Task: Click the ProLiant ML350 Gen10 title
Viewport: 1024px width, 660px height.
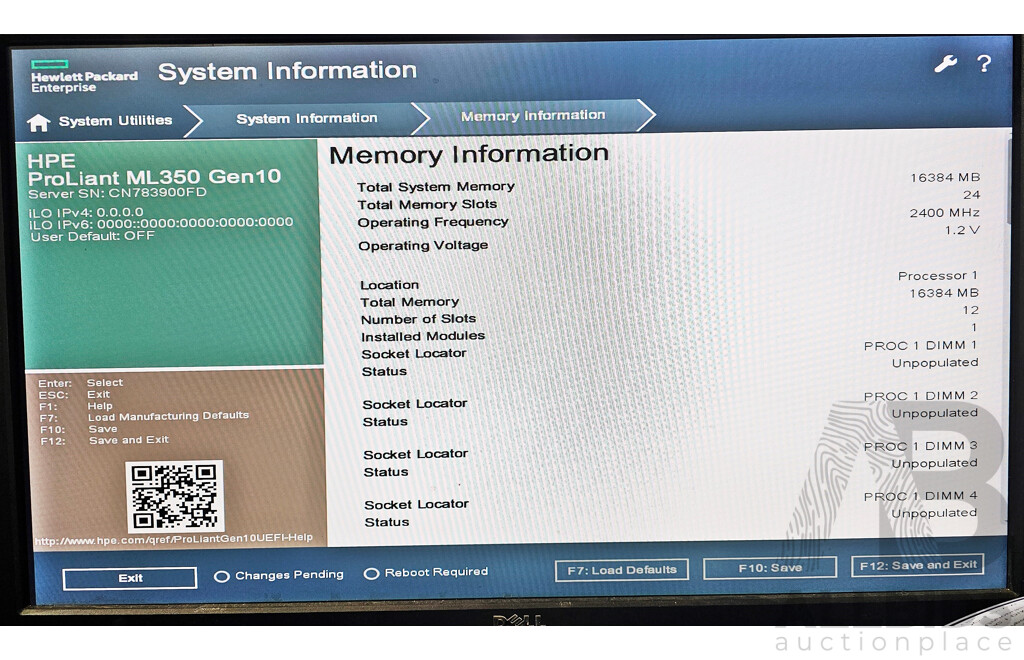Action: (x=154, y=177)
